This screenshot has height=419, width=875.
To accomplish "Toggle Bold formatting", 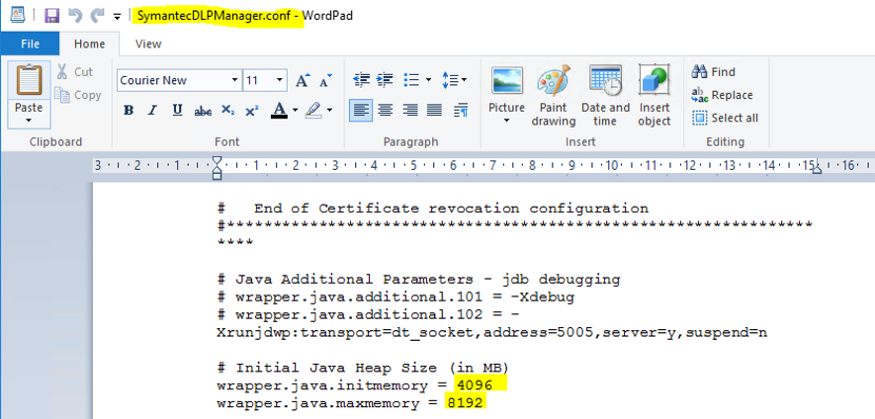I will [x=129, y=110].
